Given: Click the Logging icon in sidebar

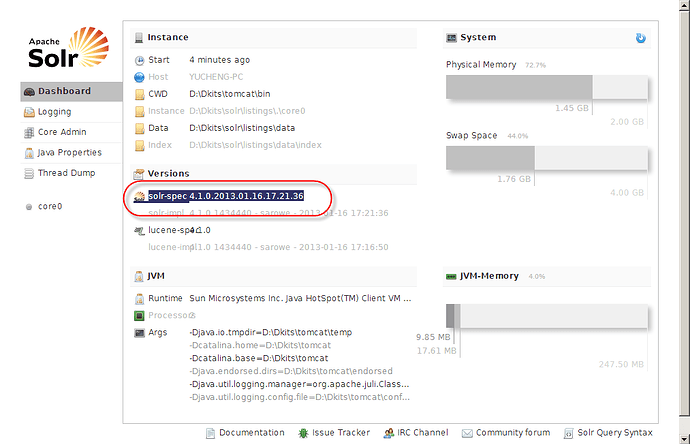Looking at the screenshot, I should click(29, 112).
